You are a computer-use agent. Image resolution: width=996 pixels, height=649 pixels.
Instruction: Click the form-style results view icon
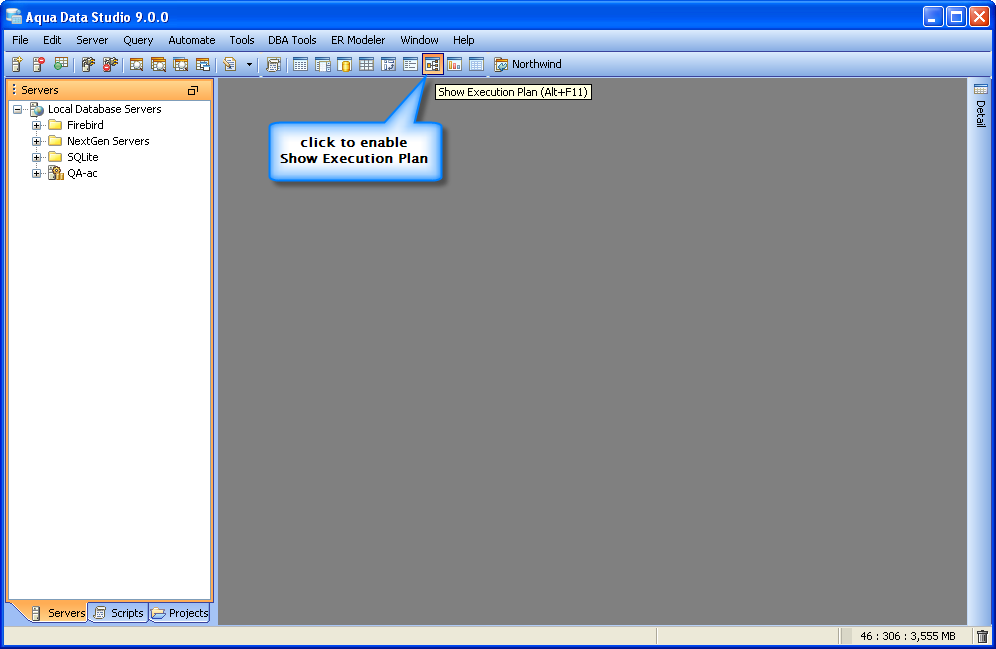410,64
